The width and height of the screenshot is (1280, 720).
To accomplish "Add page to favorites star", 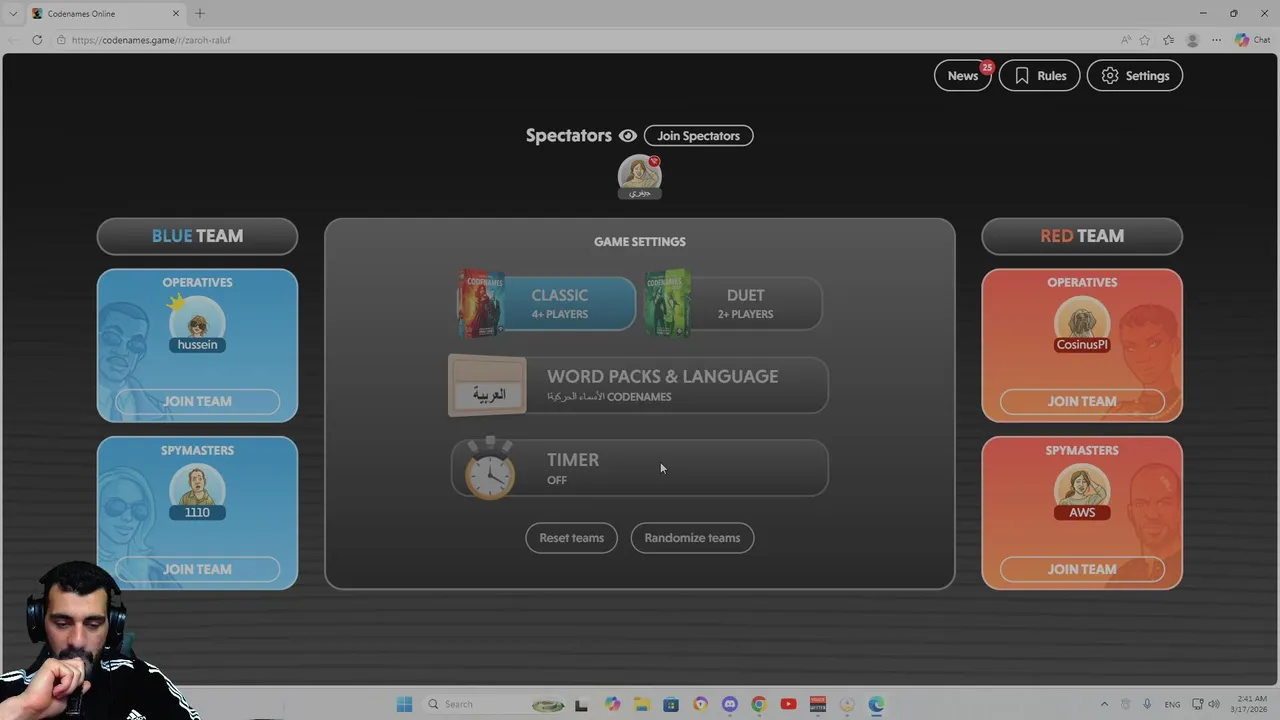I will pos(1145,40).
